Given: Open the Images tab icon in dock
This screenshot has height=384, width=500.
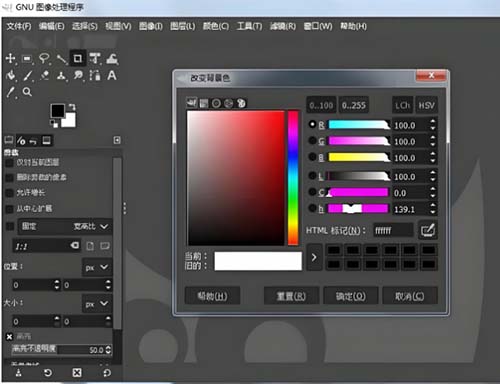Looking at the screenshot, I should [x=47, y=141].
